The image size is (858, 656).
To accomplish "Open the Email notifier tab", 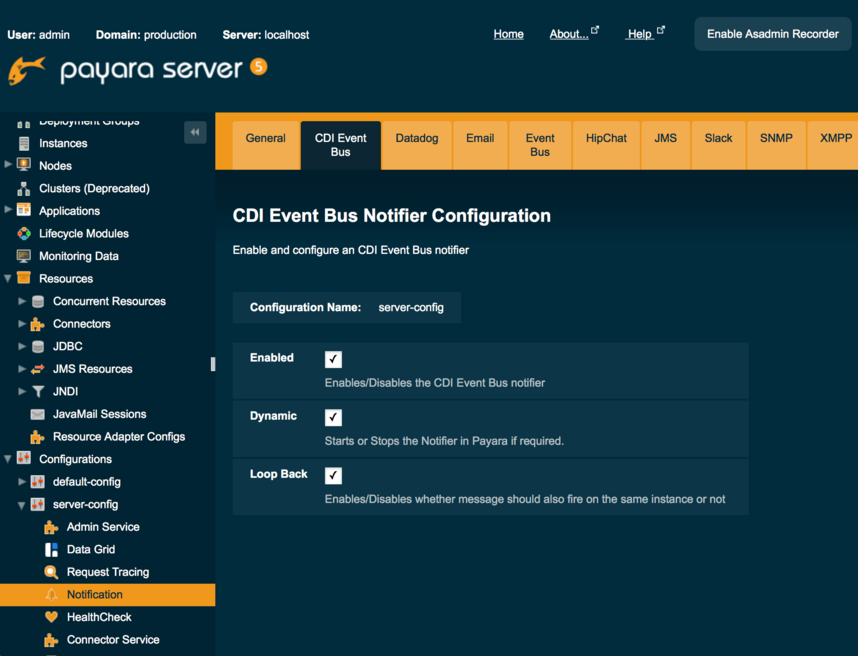I will point(480,145).
